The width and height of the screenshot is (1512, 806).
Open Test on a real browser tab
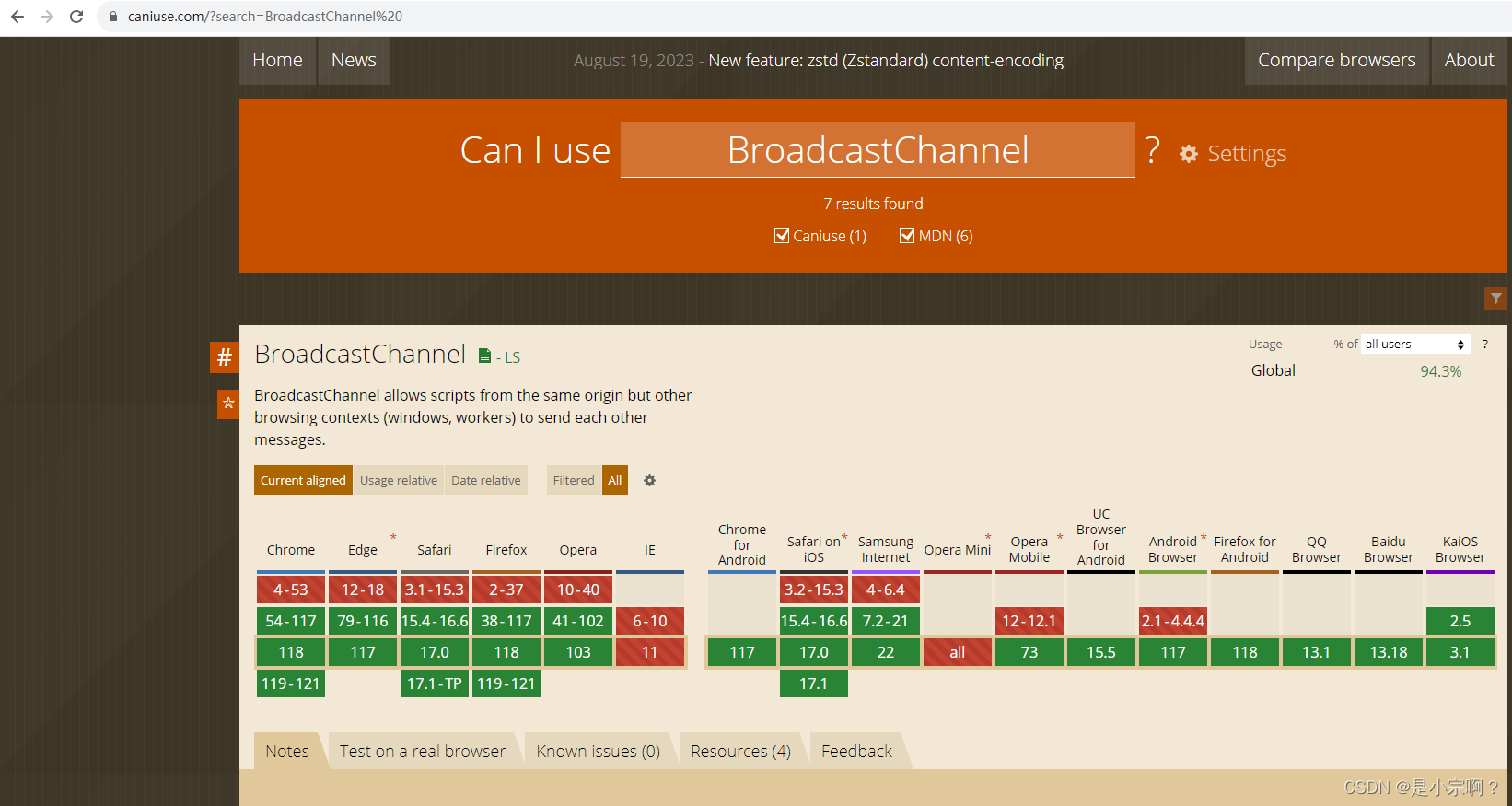click(423, 751)
